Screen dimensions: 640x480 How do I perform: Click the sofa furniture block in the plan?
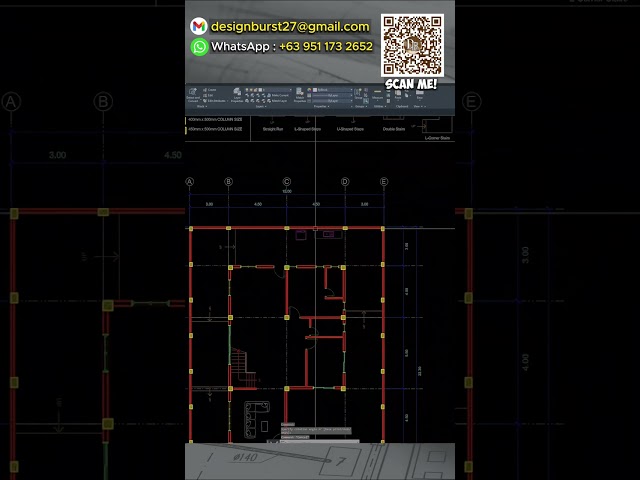click(257, 419)
